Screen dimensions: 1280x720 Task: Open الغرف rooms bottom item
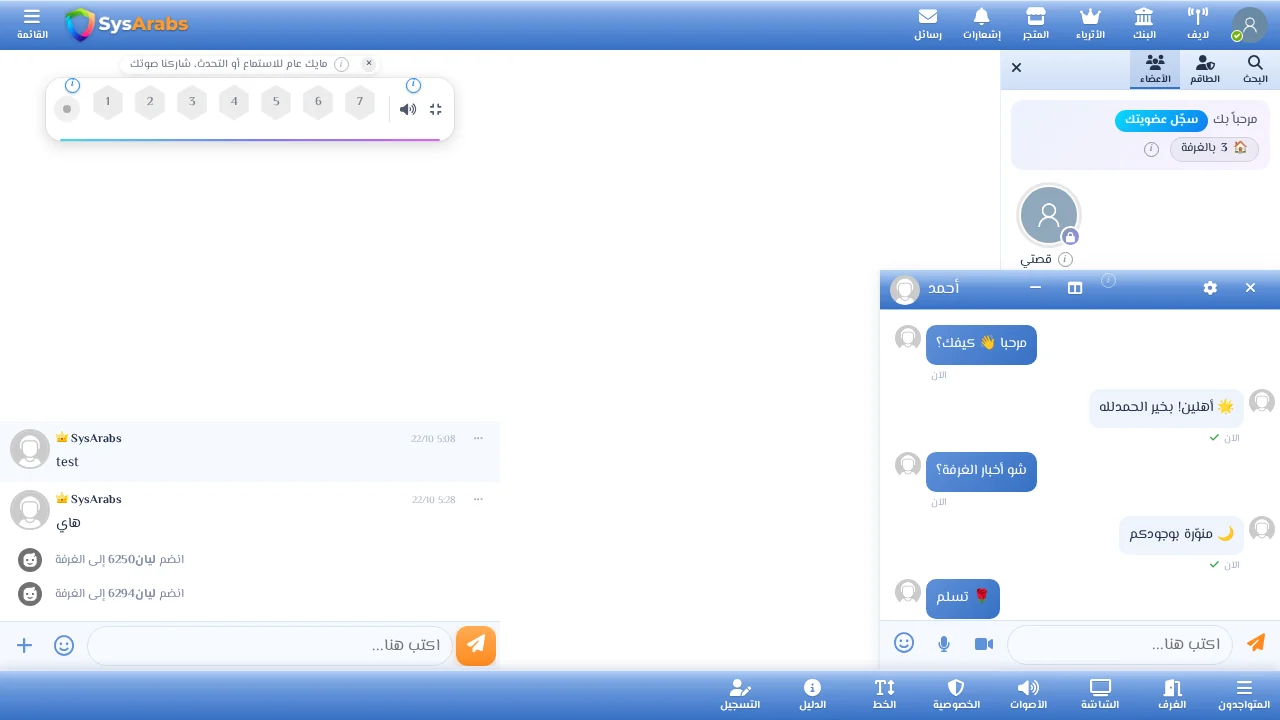(x=1172, y=695)
